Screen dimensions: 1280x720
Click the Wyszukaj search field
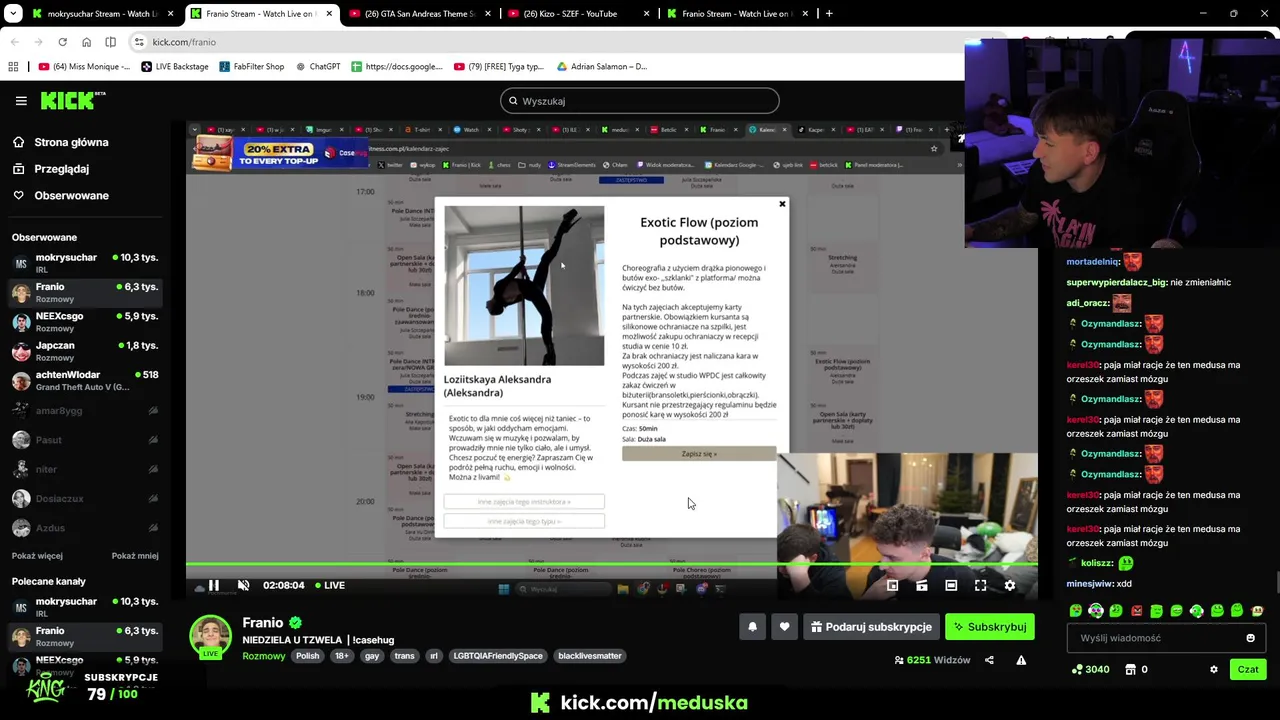(640, 101)
